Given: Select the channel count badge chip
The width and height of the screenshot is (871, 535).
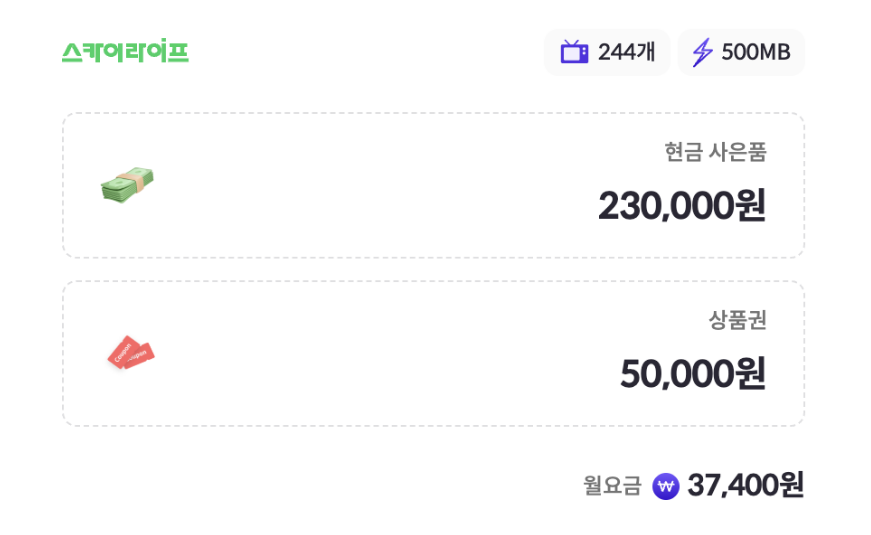Looking at the screenshot, I should [x=606, y=52].
